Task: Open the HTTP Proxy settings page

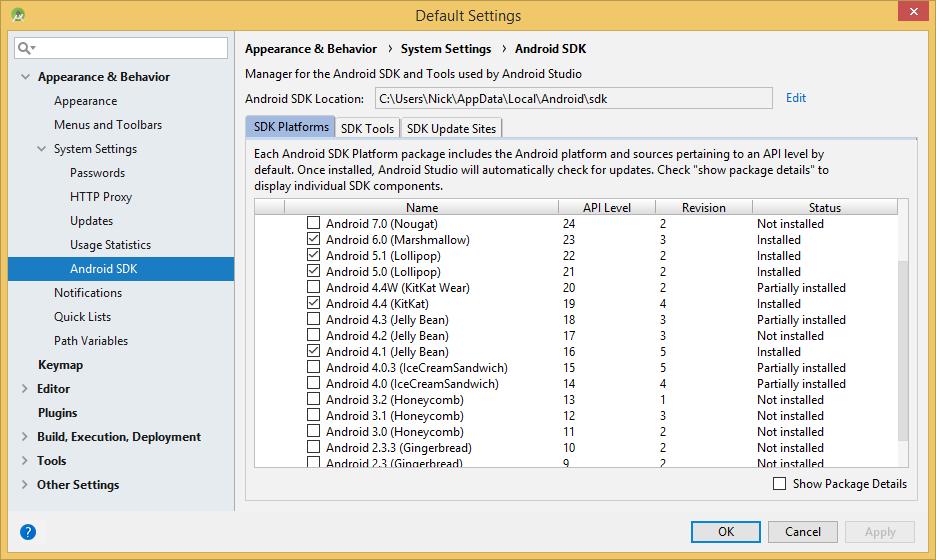Action: [x=101, y=196]
